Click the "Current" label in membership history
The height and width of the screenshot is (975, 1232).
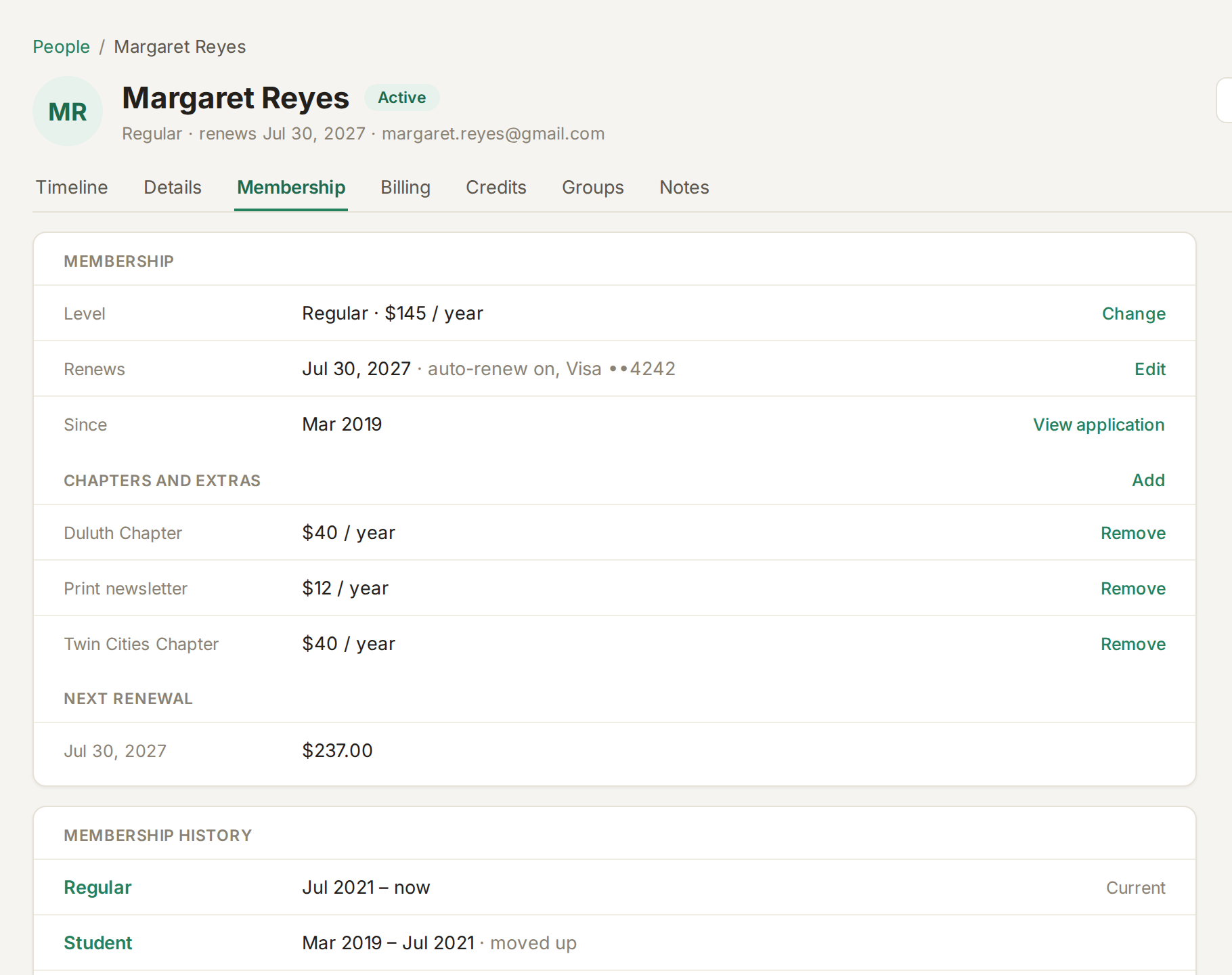point(1136,888)
